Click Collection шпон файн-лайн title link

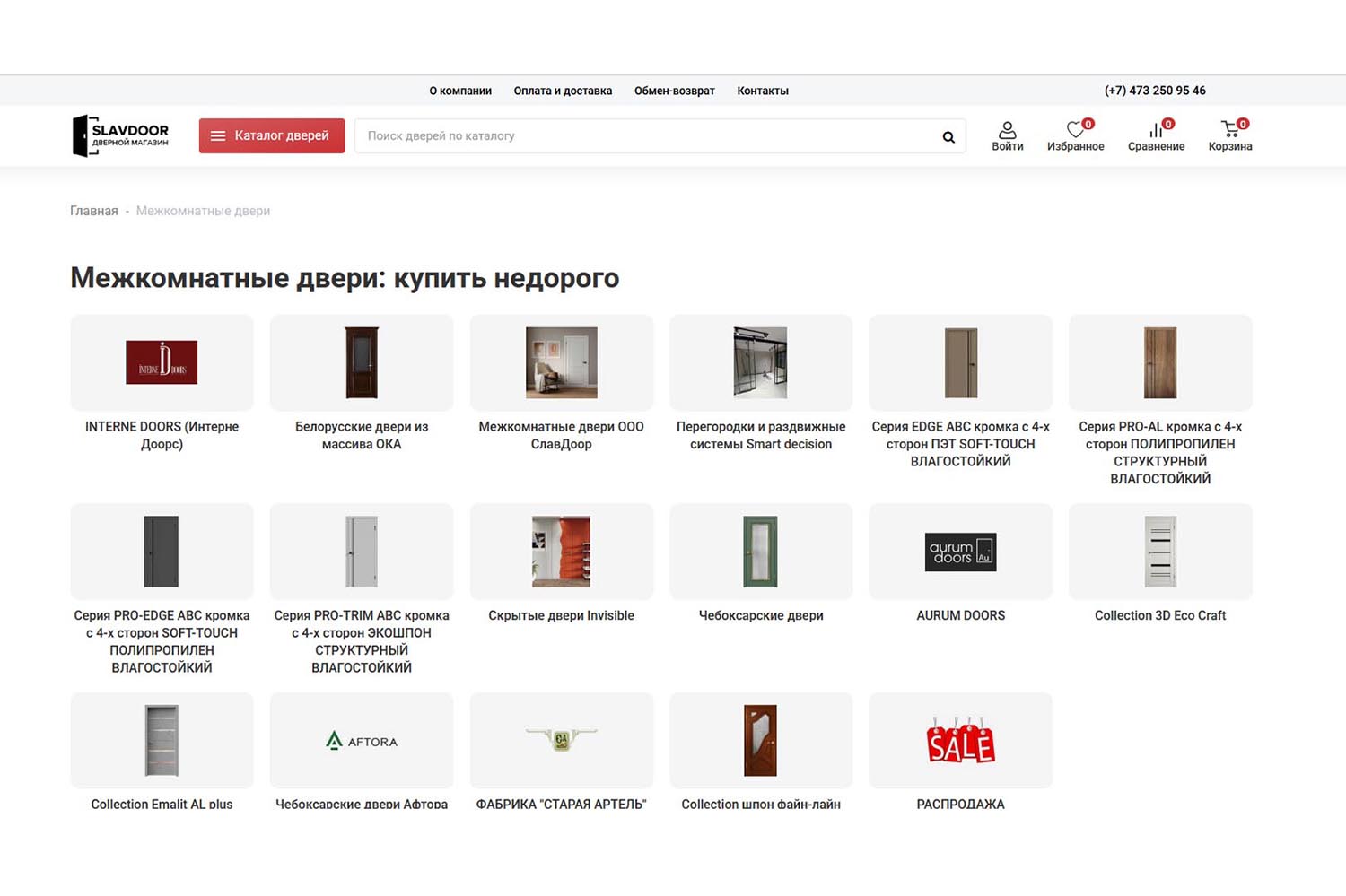pos(761,804)
